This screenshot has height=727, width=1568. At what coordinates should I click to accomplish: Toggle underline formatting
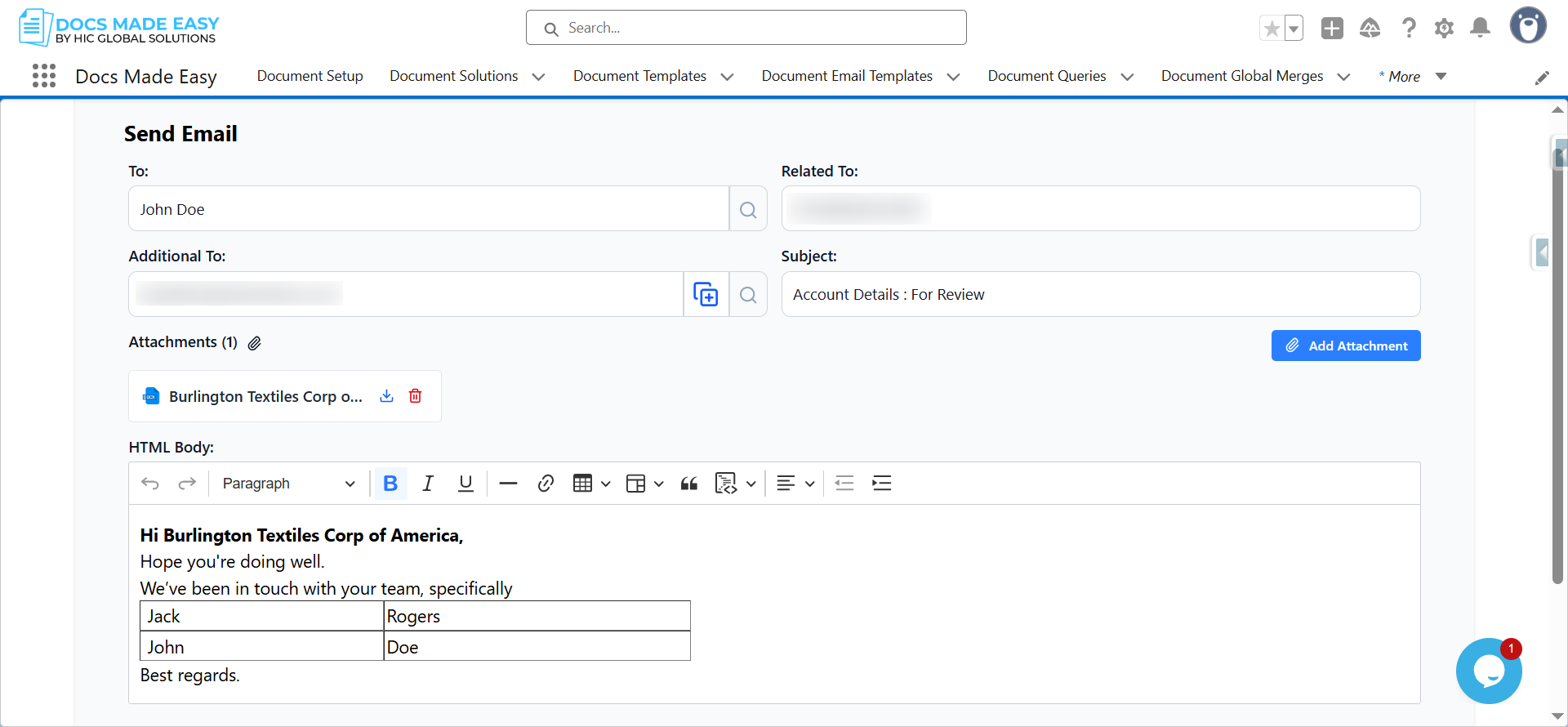point(465,484)
